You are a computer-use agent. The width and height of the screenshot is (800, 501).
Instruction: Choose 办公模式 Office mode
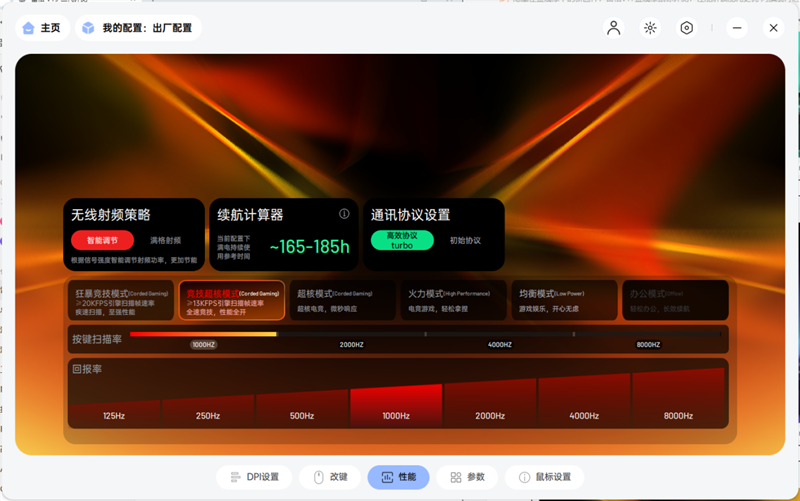click(676, 300)
